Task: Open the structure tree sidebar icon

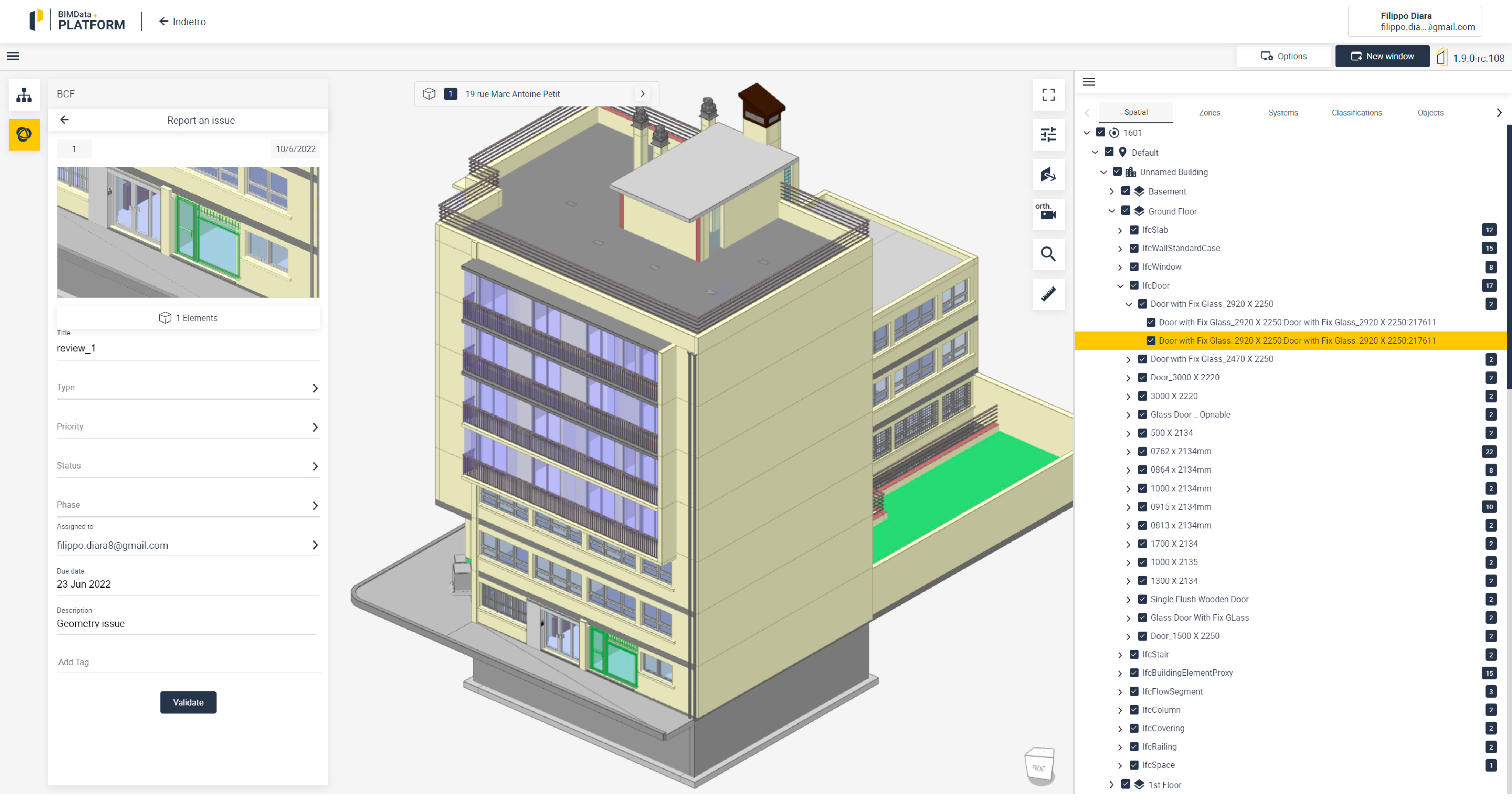Action: [24, 95]
